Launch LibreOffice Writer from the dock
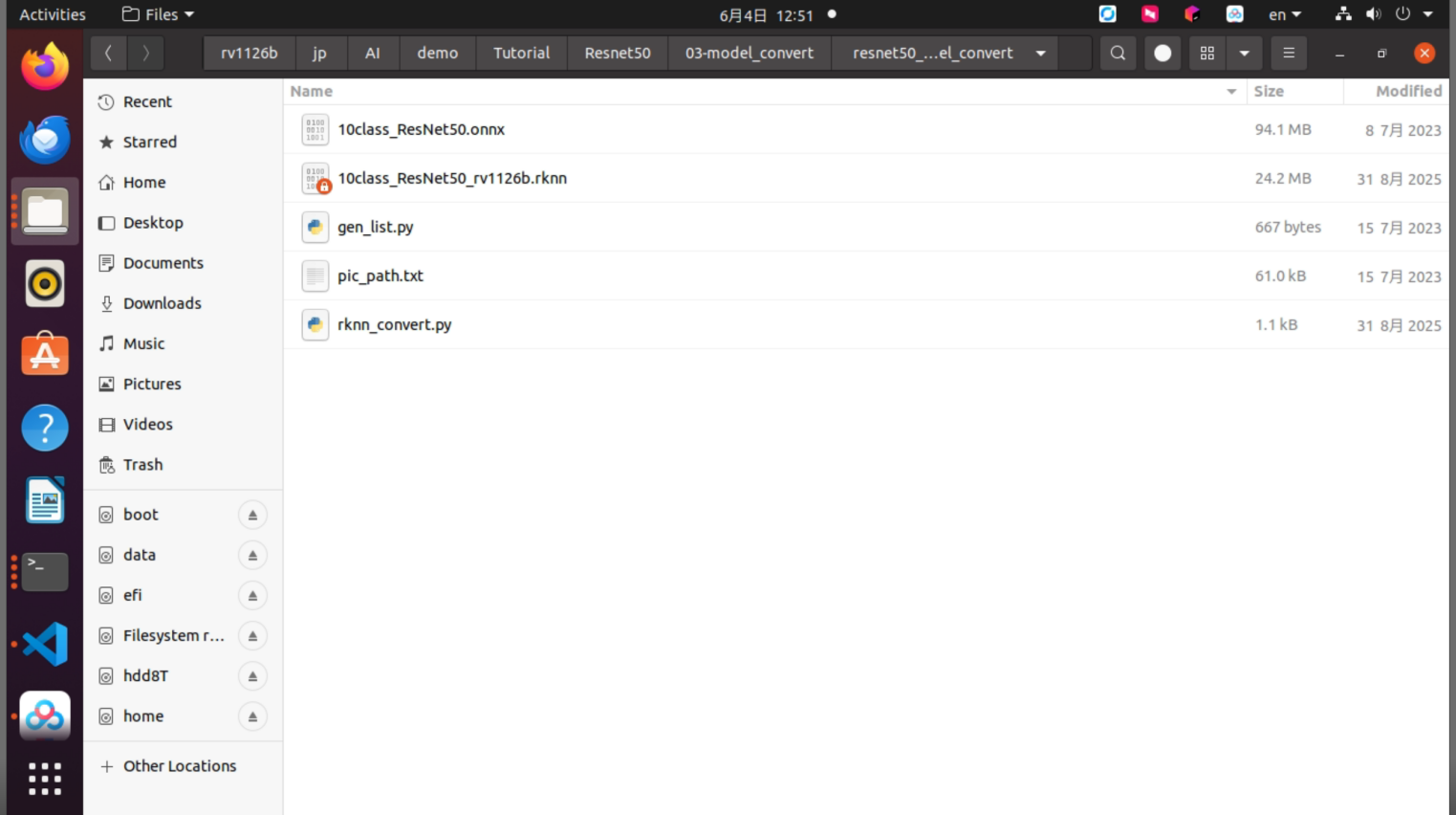 tap(45, 499)
